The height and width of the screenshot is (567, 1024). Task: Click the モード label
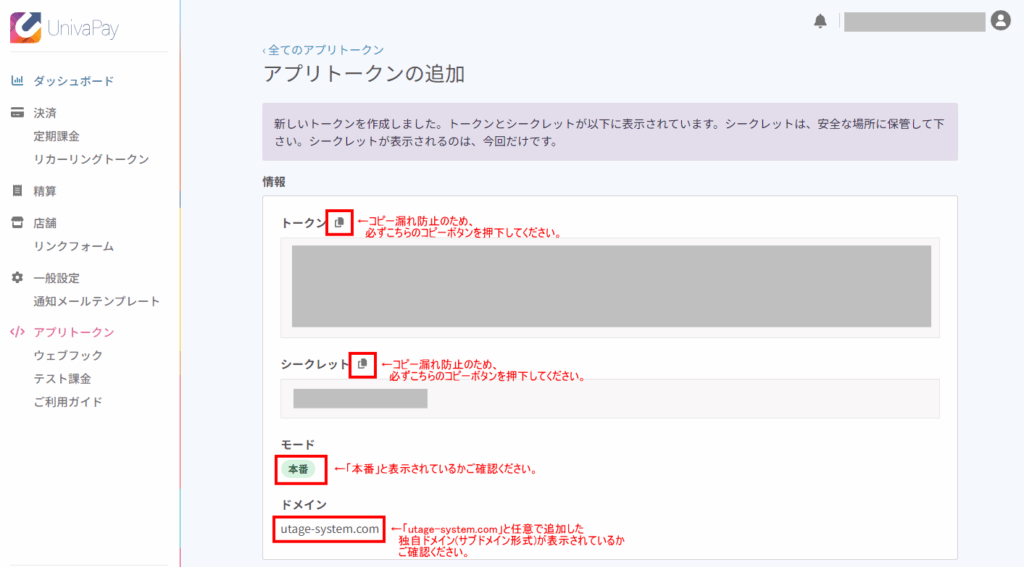pos(298,444)
